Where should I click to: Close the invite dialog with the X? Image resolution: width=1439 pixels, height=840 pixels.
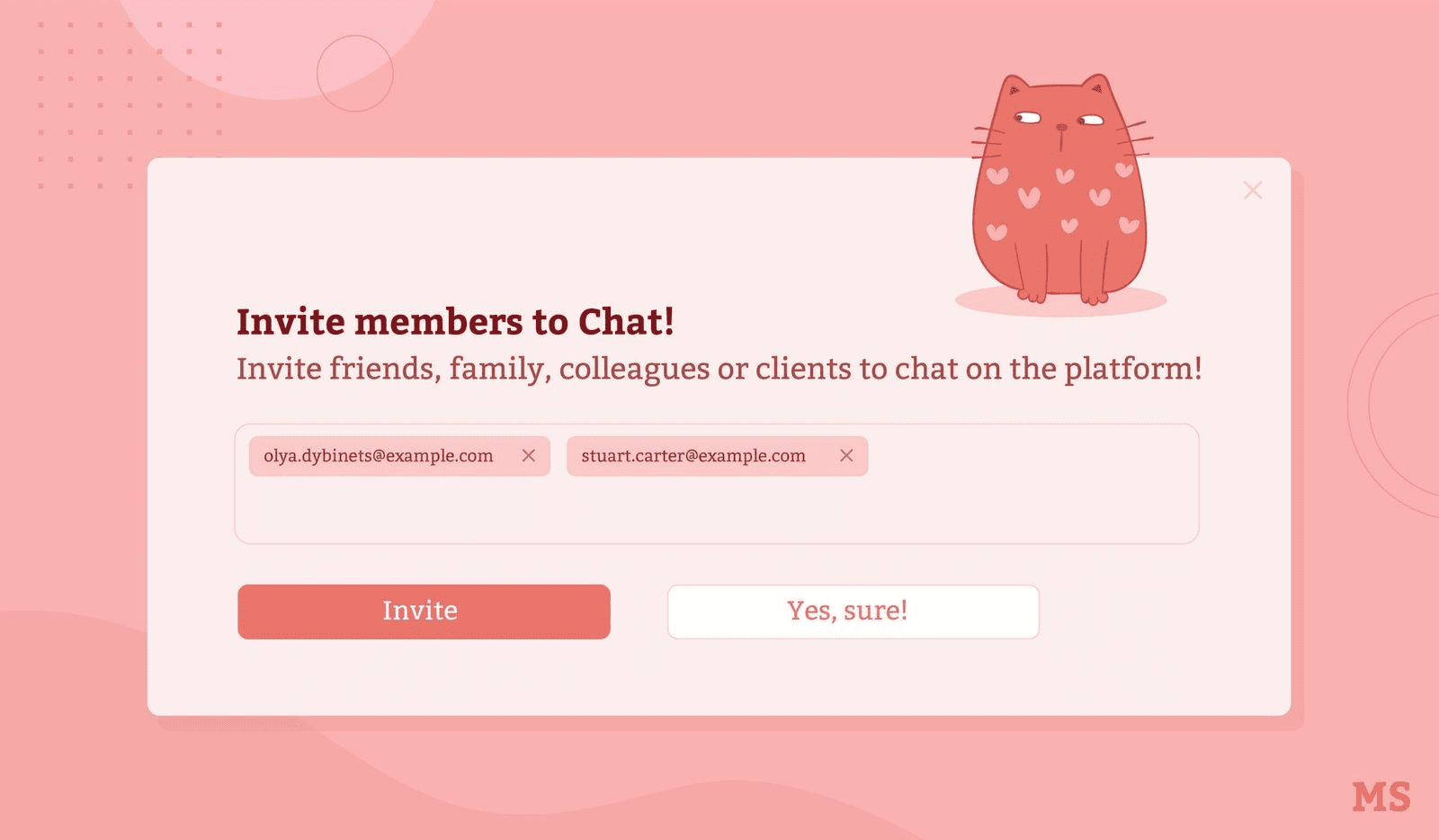pos(1253,190)
